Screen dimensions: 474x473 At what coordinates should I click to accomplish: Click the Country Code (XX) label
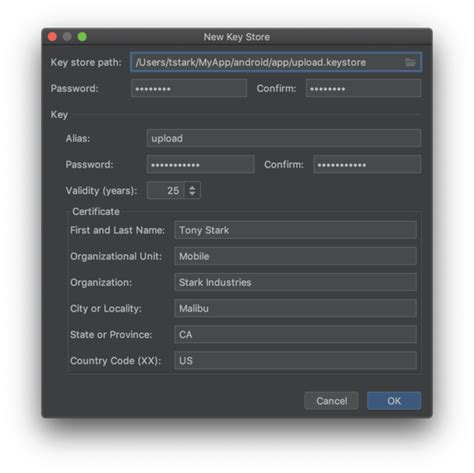tap(116, 361)
